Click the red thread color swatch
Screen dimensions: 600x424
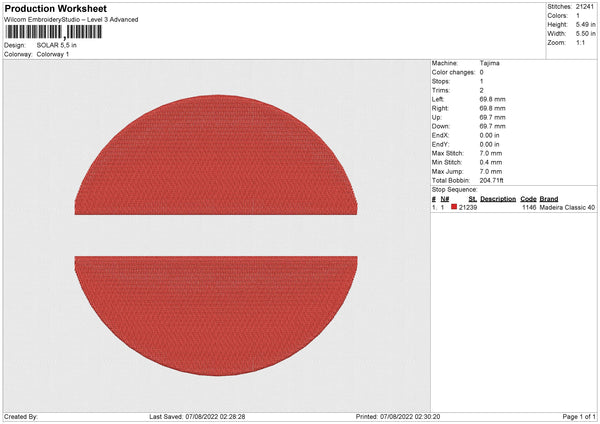click(x=454, y=207)
